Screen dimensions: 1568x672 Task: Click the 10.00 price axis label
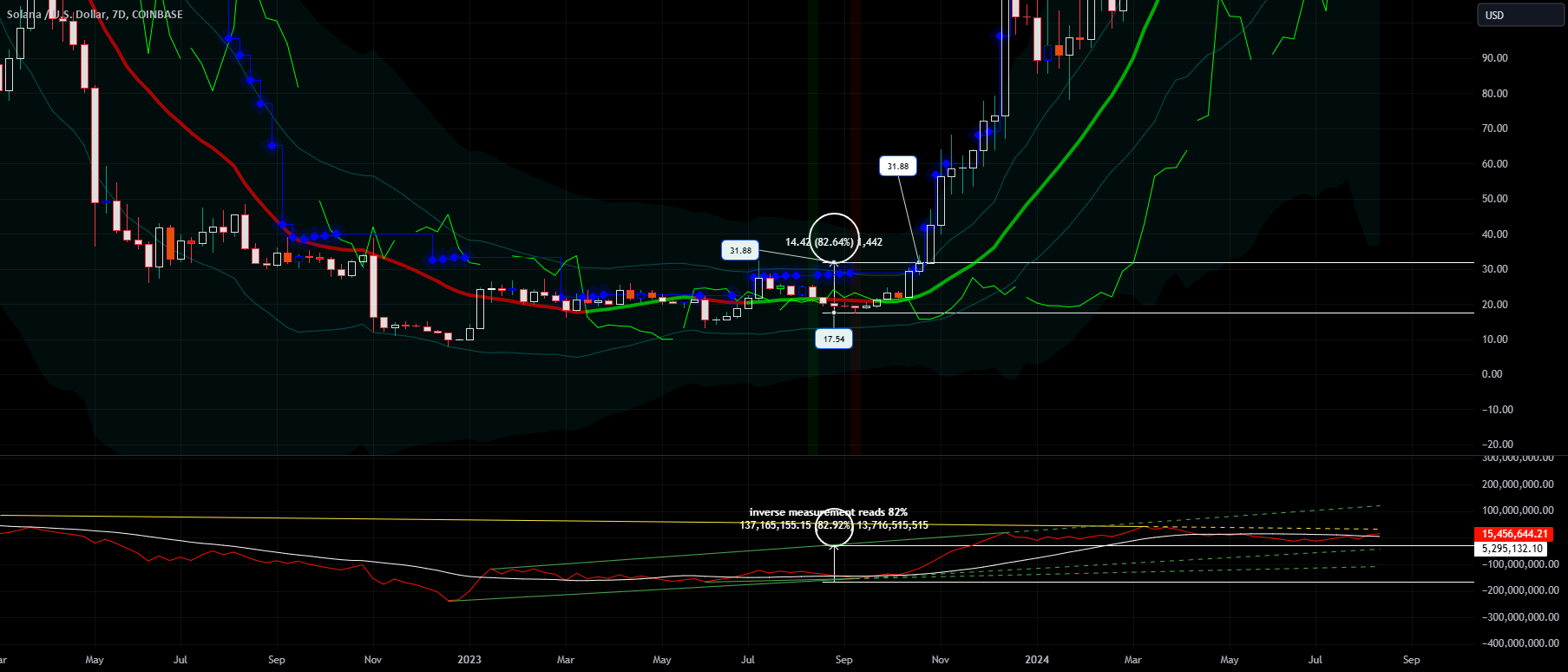tap(1495, 339)
